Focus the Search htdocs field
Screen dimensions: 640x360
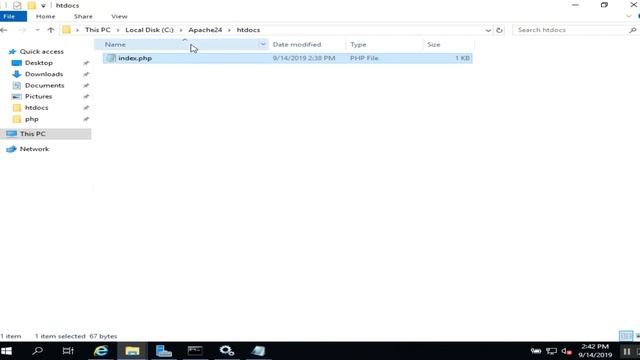[570, 30]
